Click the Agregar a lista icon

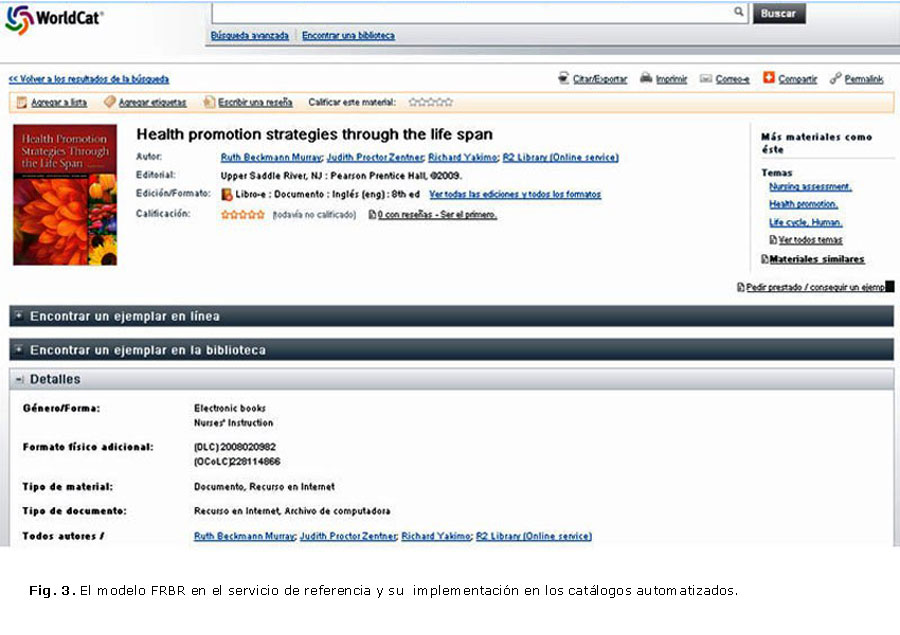point(21,102)
